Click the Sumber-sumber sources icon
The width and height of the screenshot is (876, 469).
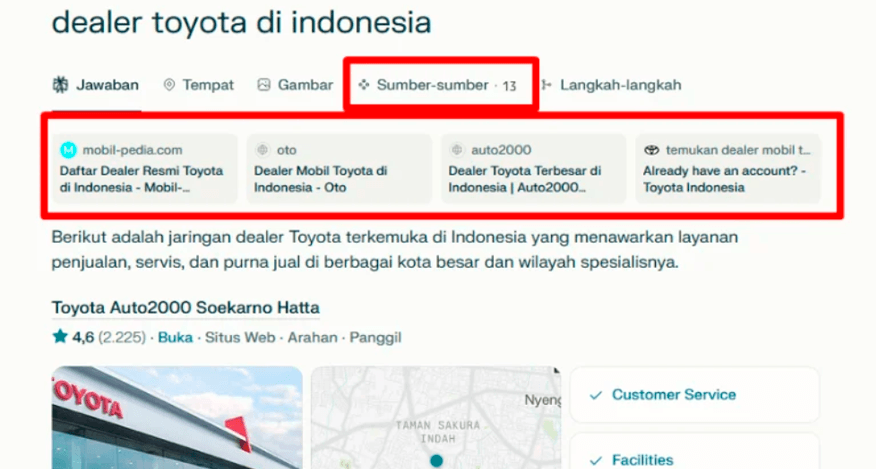pos(364,84)
